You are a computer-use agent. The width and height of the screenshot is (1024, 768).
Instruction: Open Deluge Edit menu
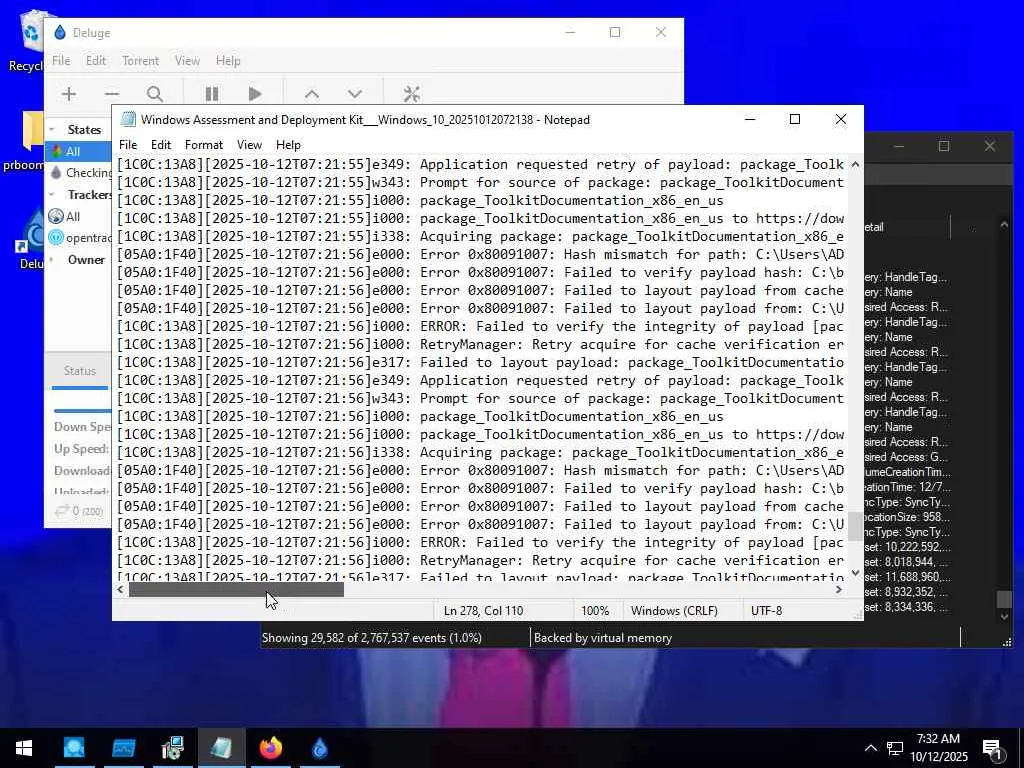95,61
